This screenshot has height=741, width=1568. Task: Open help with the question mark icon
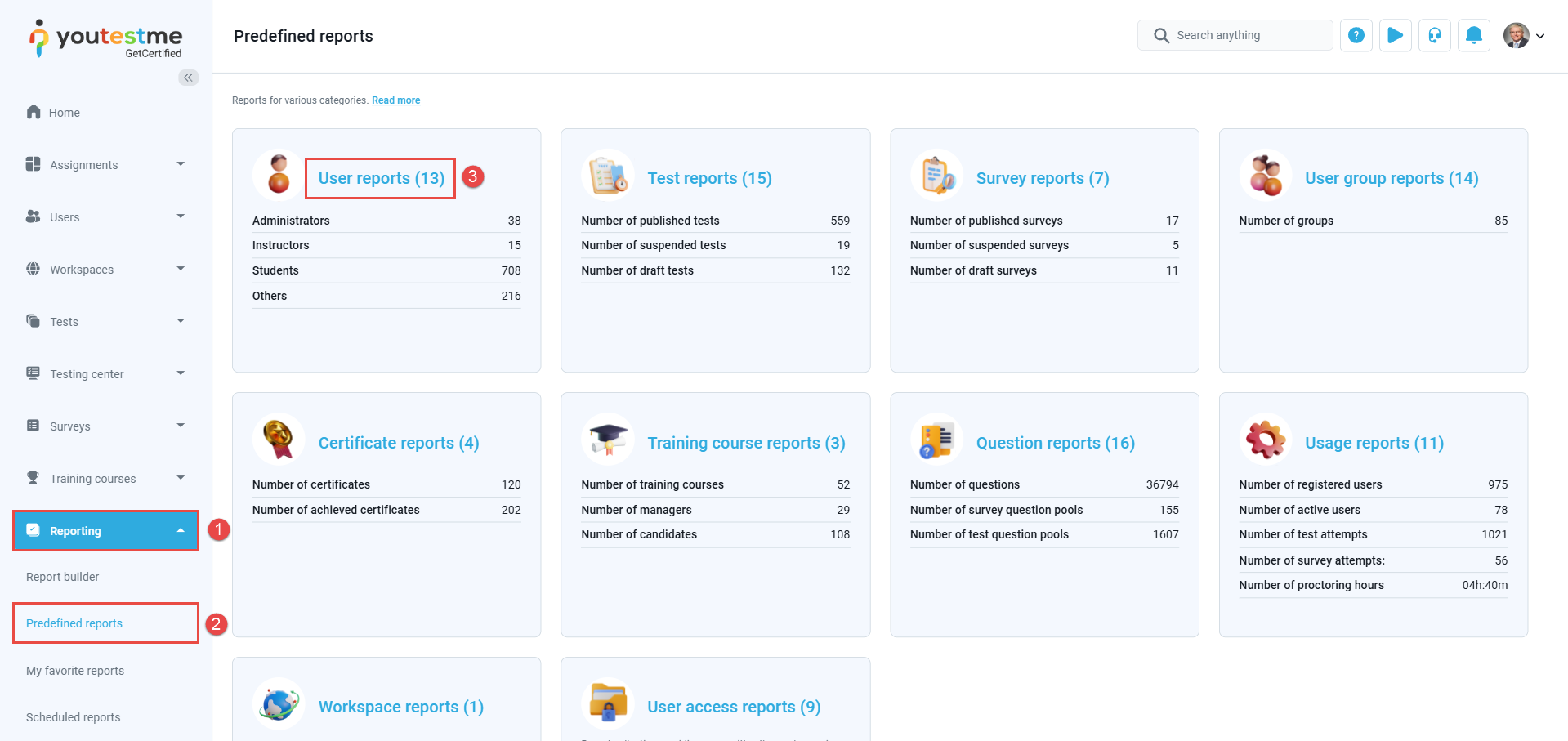1356,35
